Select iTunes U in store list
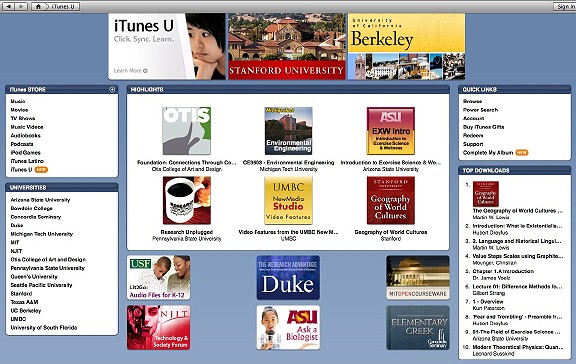 click(x=21, y=170)
